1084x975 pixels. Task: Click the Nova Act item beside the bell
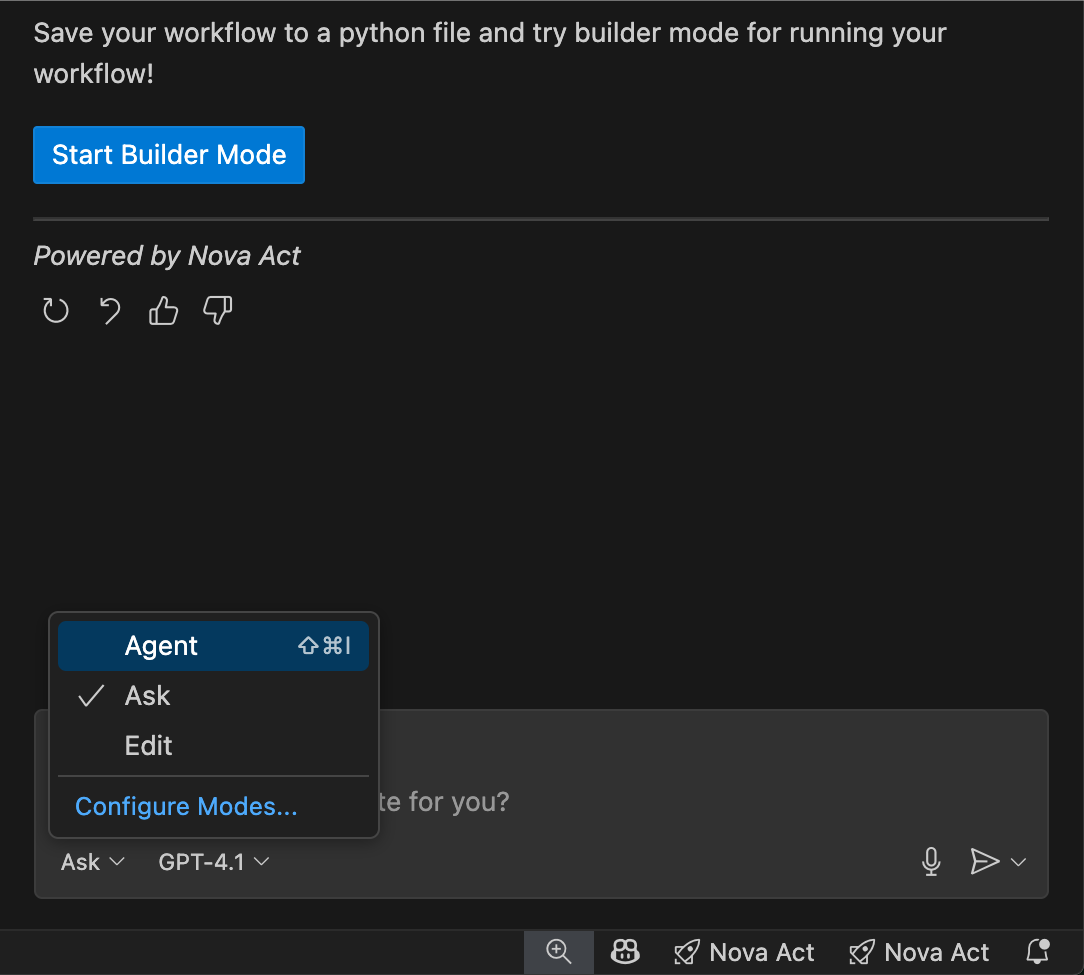919,952
